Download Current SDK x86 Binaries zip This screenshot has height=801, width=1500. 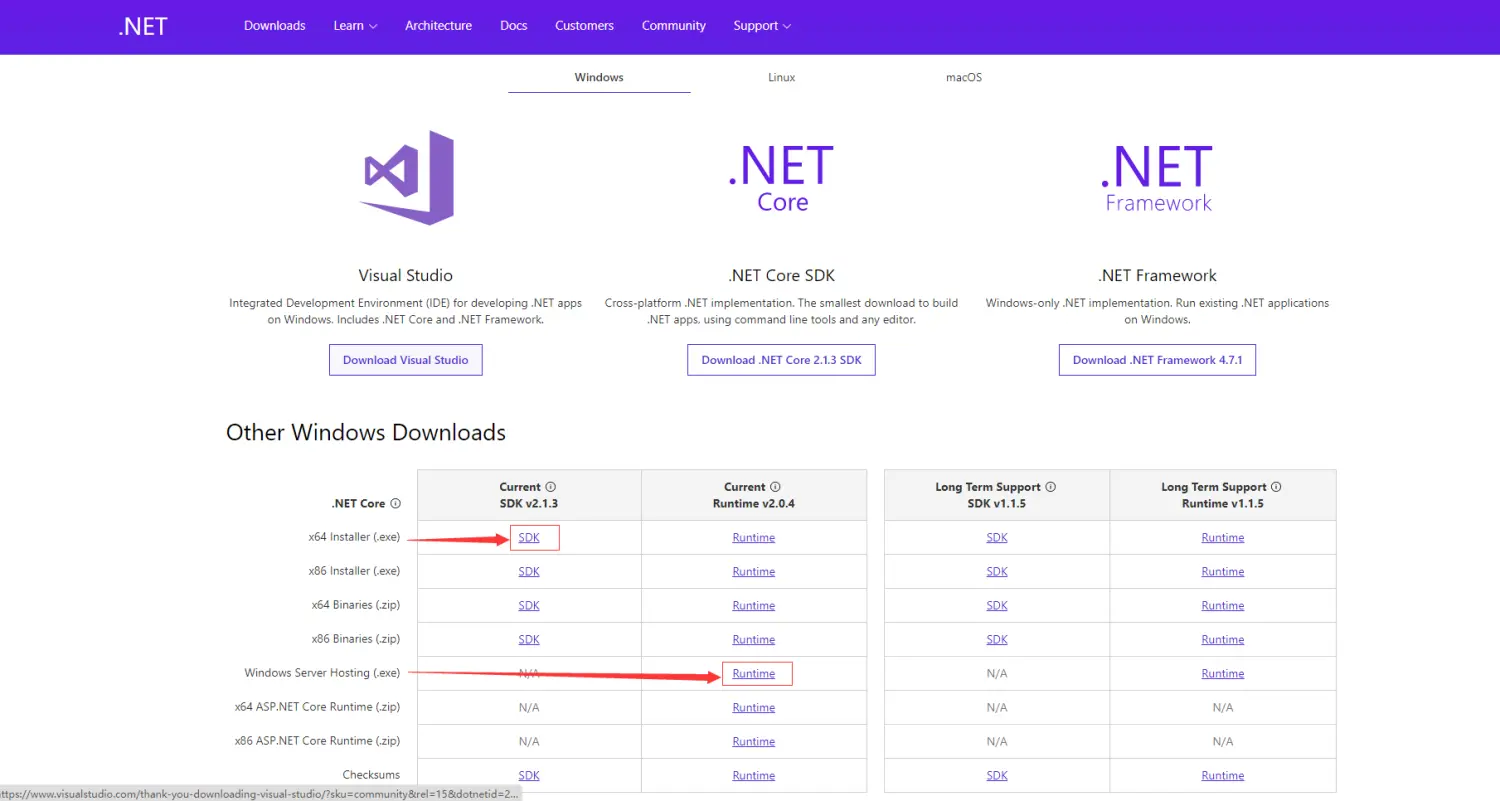click(x=529, y=640)
